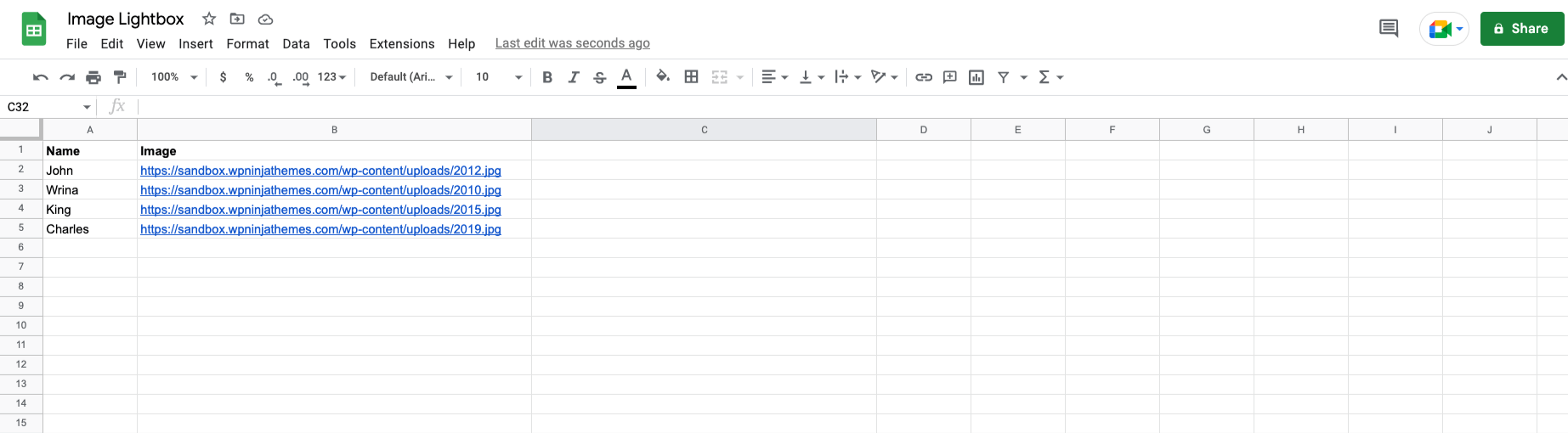Check cloud document status icon
Image resolution: width=1568 pixels, height=433 pixels.
pos(265,19)
